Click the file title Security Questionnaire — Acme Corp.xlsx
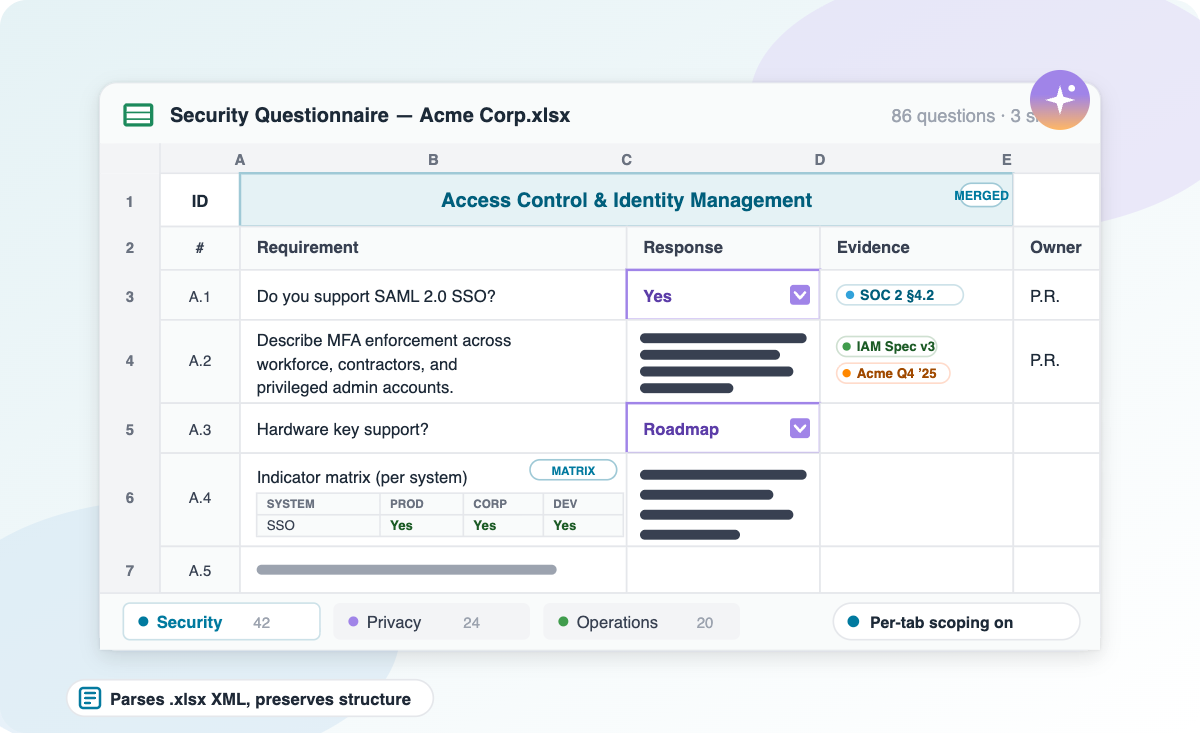The height and width of the screenshot is (733, 1200). (370, 115)
